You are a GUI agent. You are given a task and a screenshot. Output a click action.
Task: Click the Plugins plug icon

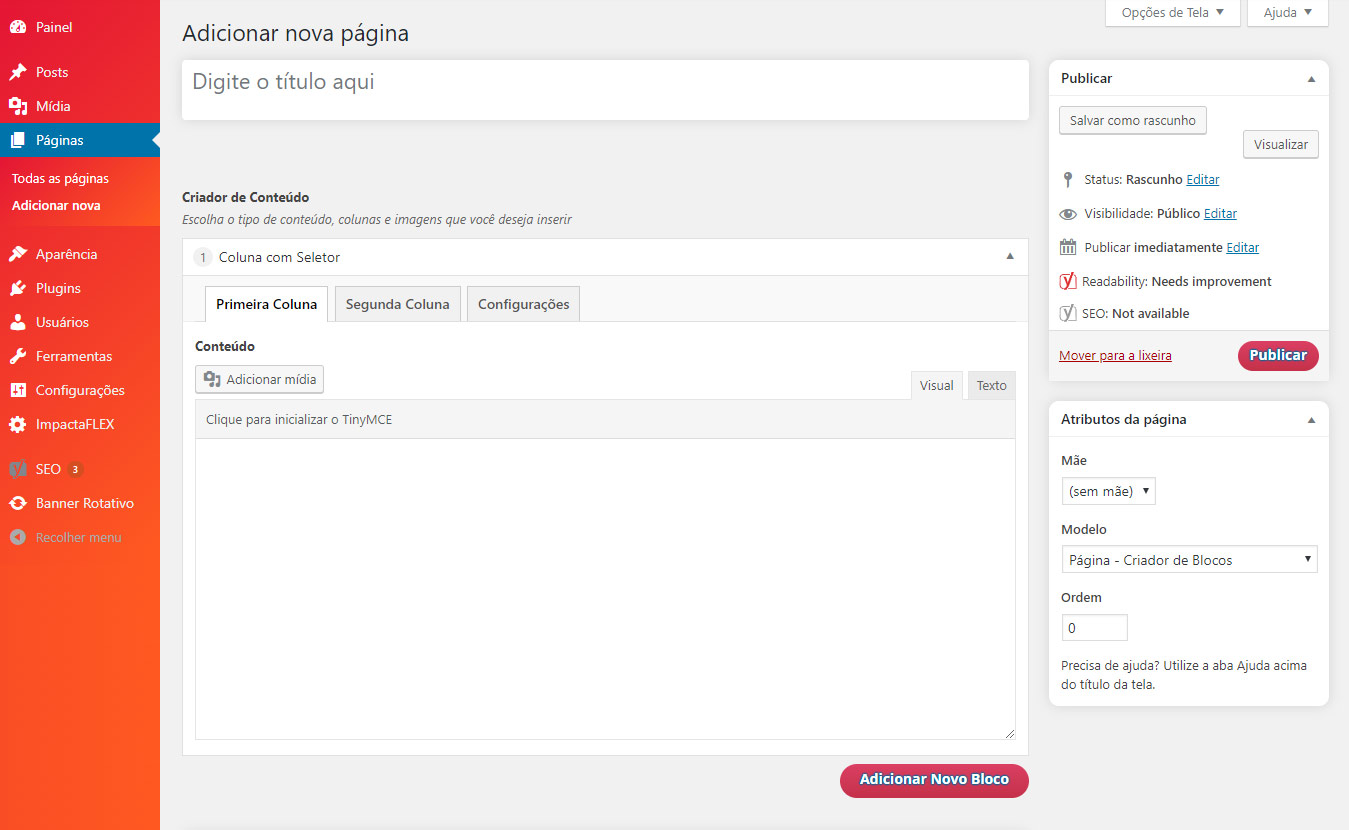(x=18, y=288)
